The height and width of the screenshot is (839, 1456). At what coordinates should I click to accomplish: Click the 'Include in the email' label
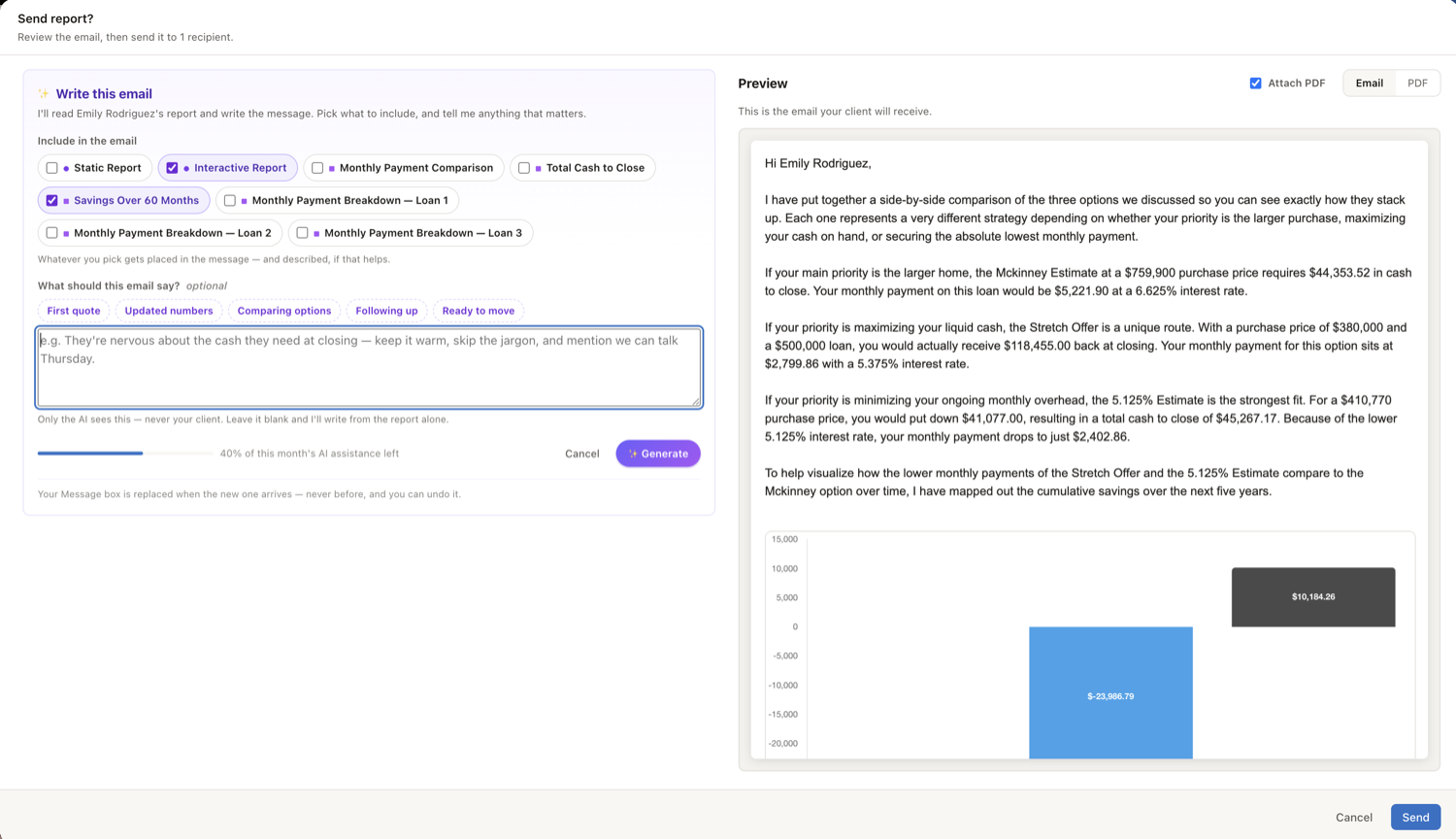pos(87,141)
